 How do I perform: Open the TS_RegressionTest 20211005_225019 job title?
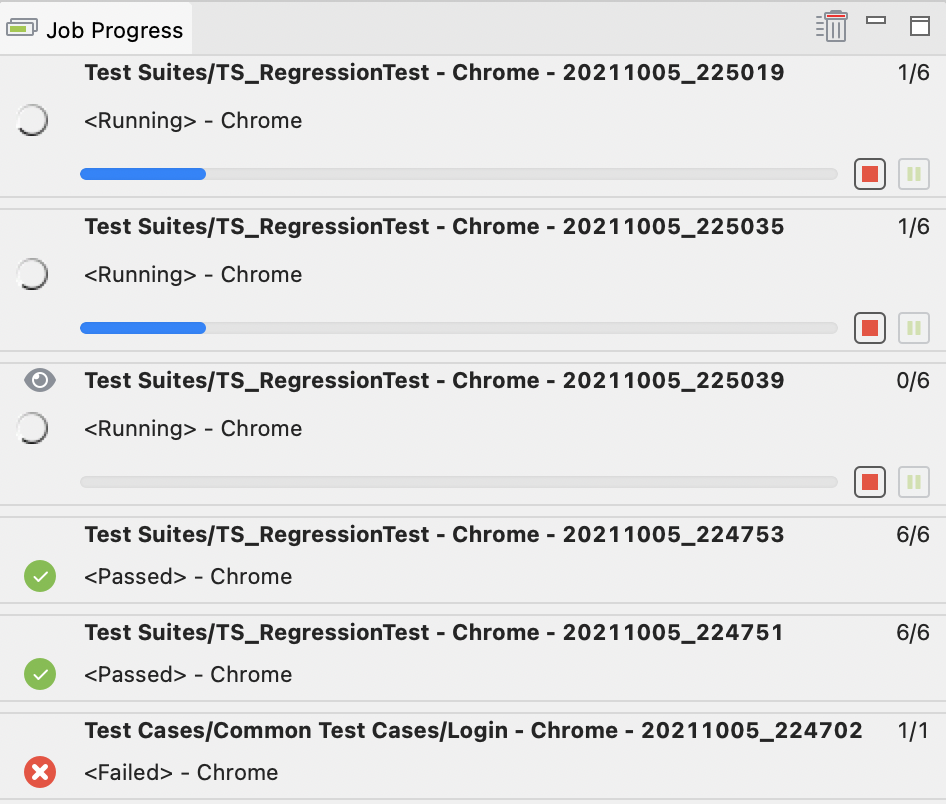(434, 73)
